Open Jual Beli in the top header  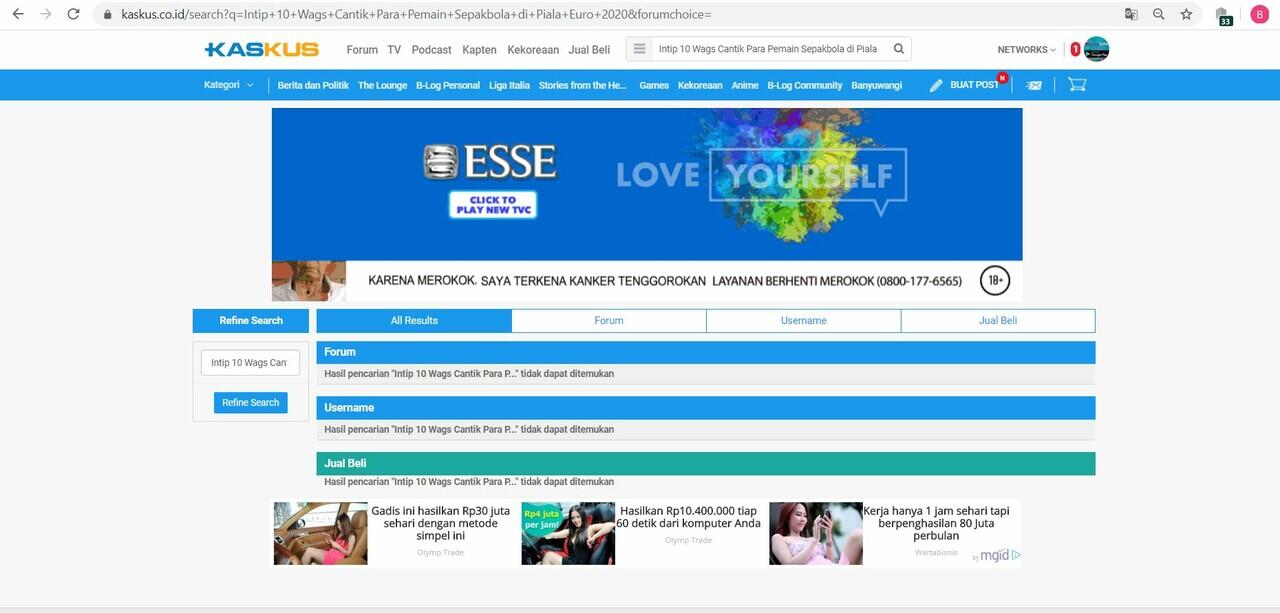pos(589,50)
